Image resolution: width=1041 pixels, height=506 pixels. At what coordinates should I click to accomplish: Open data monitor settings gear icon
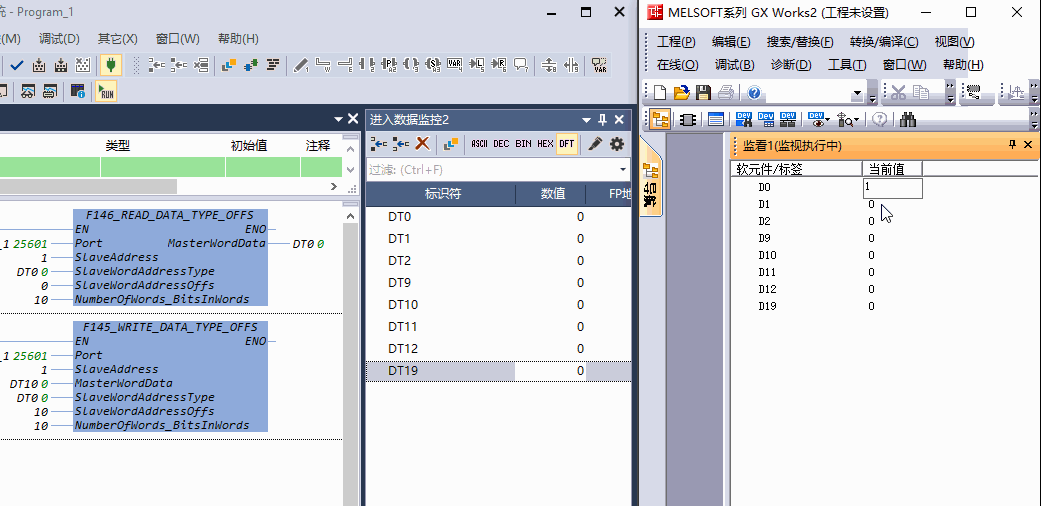[617, 144]
